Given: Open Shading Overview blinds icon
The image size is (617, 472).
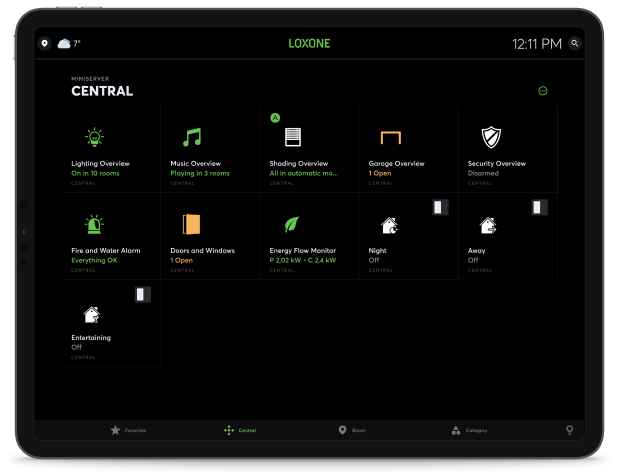Looking at the screenshot, I should click(x=292, y=137).
